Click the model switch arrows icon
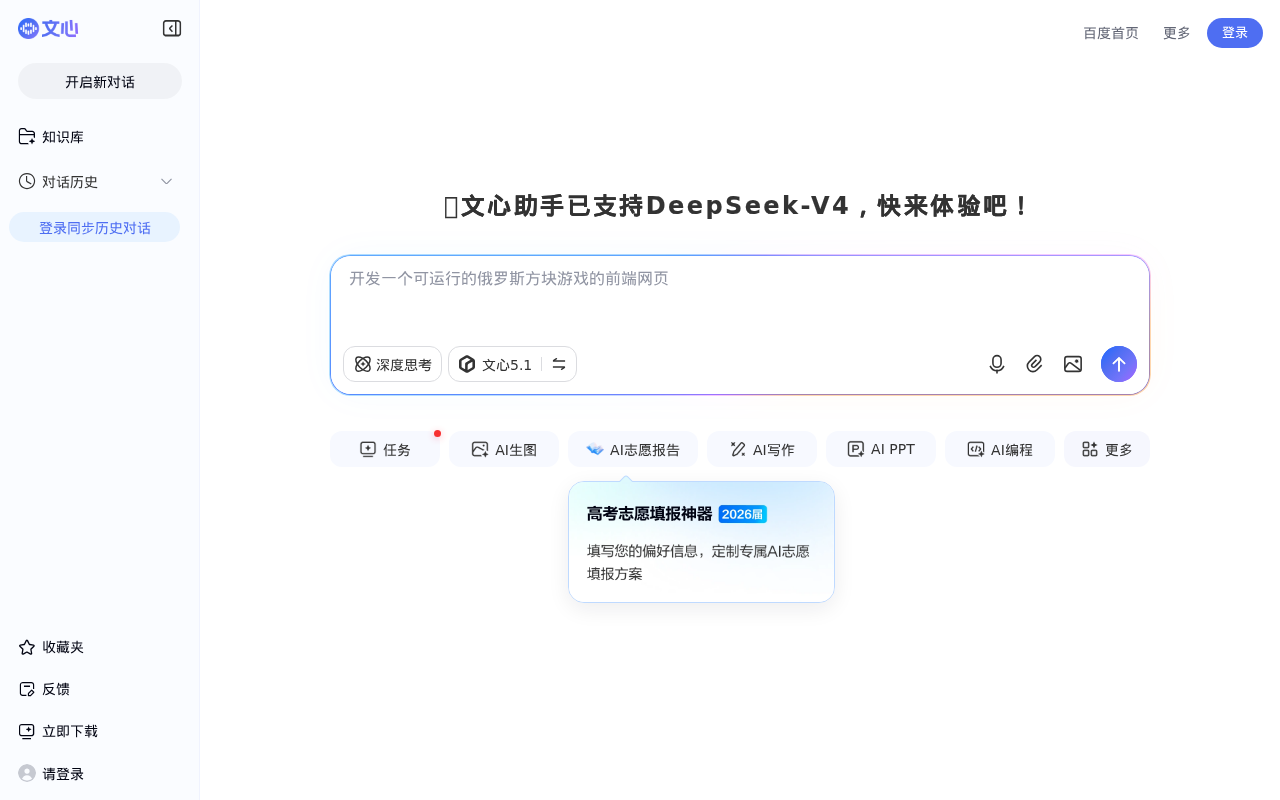The width and height of the screenshot is (1280, 800). pyautogui.click(x=559, y=364)
